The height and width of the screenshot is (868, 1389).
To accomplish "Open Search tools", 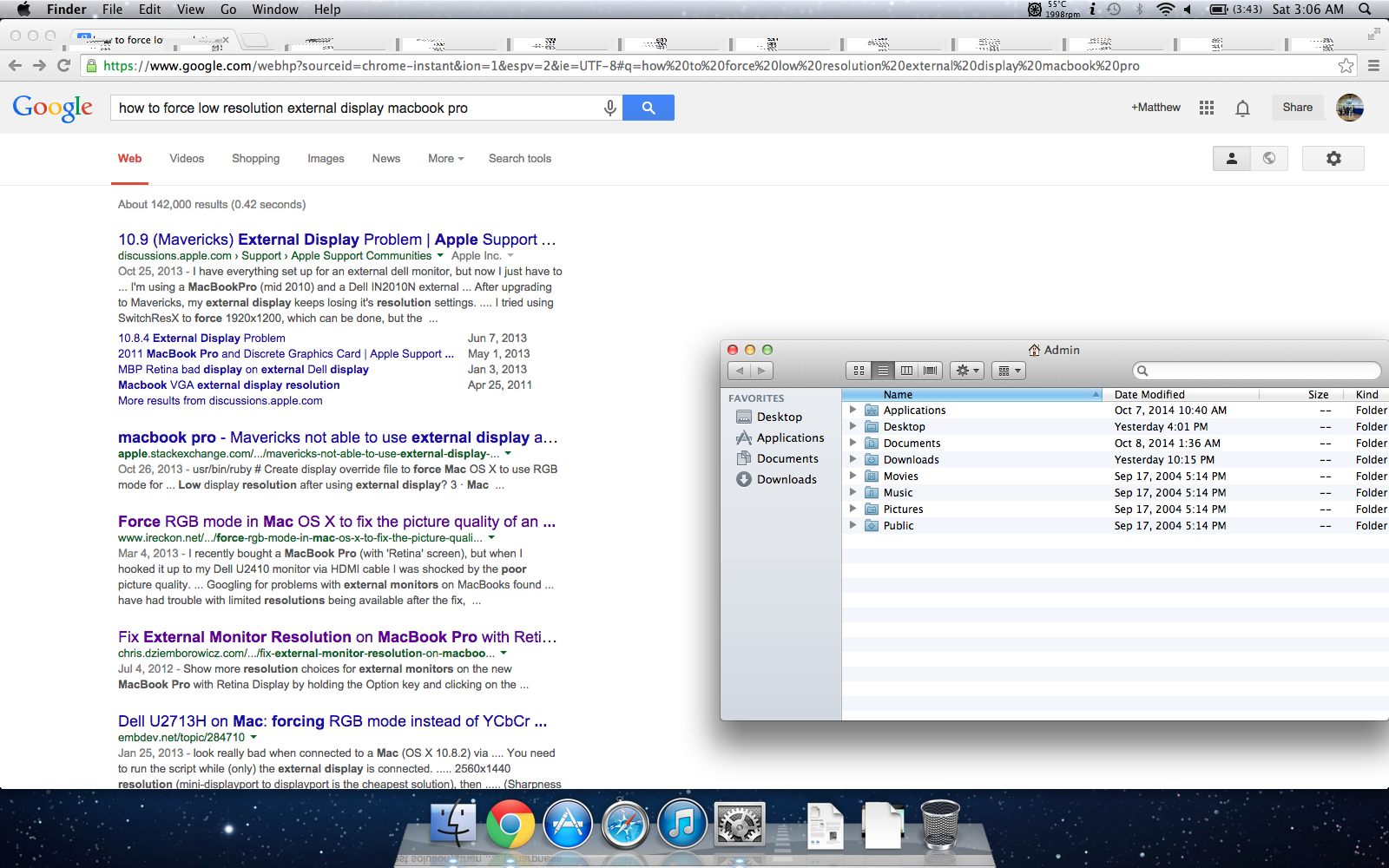I will pyautogui.click(x=520, y=159).
